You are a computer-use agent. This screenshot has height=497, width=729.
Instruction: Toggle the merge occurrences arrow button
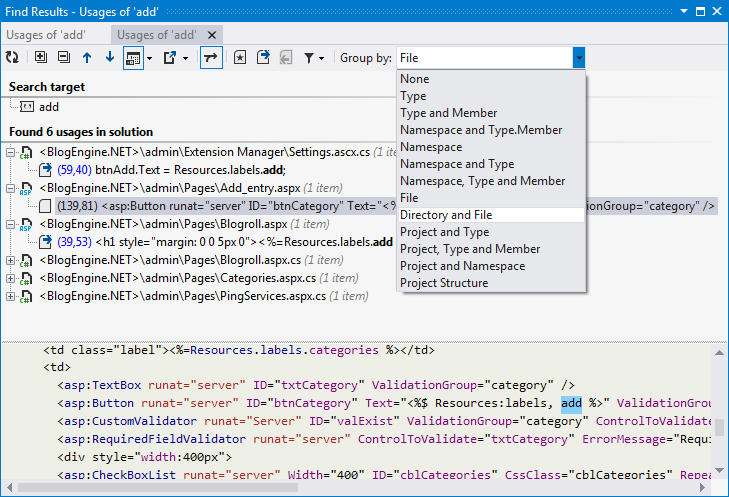212,59
